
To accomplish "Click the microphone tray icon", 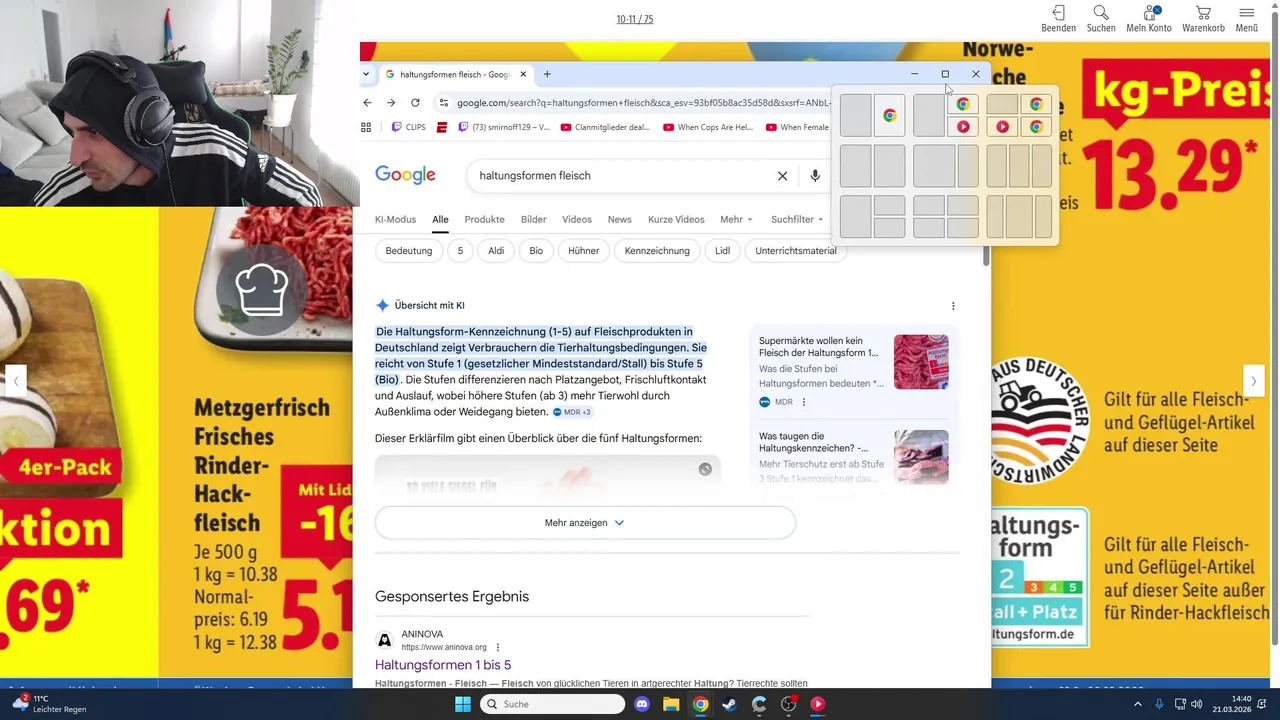I will tap(1160, 704).
